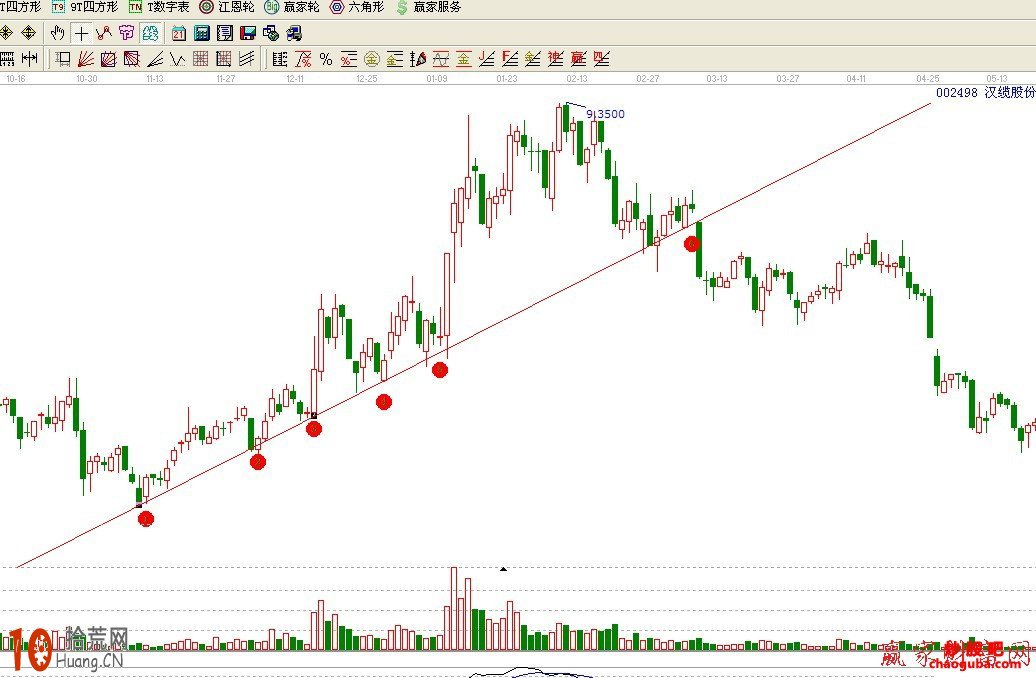1036x678 pixels.
Task: Select the red grid tool
Action: point(200,59)
